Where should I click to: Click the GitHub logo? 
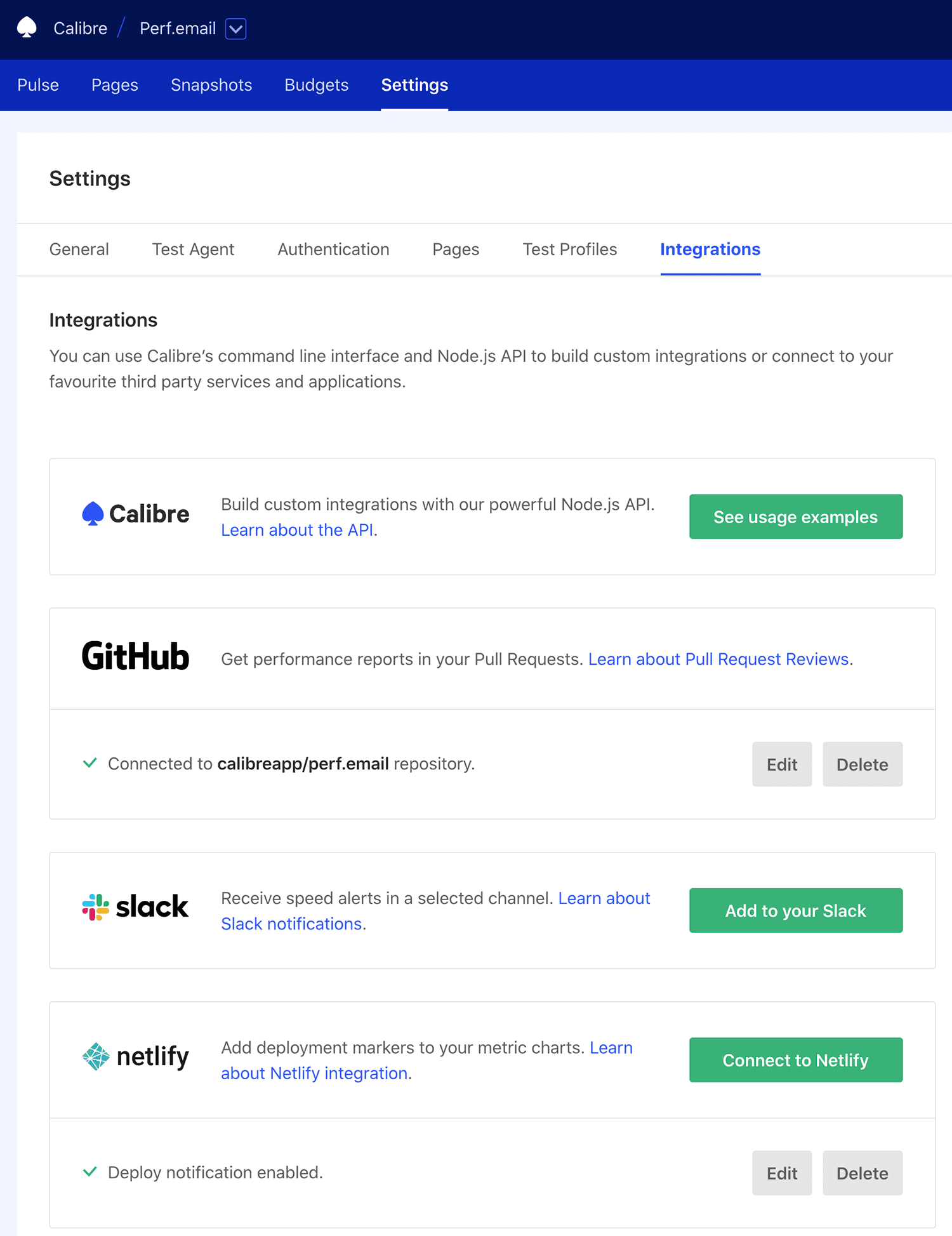pos(135,657)
